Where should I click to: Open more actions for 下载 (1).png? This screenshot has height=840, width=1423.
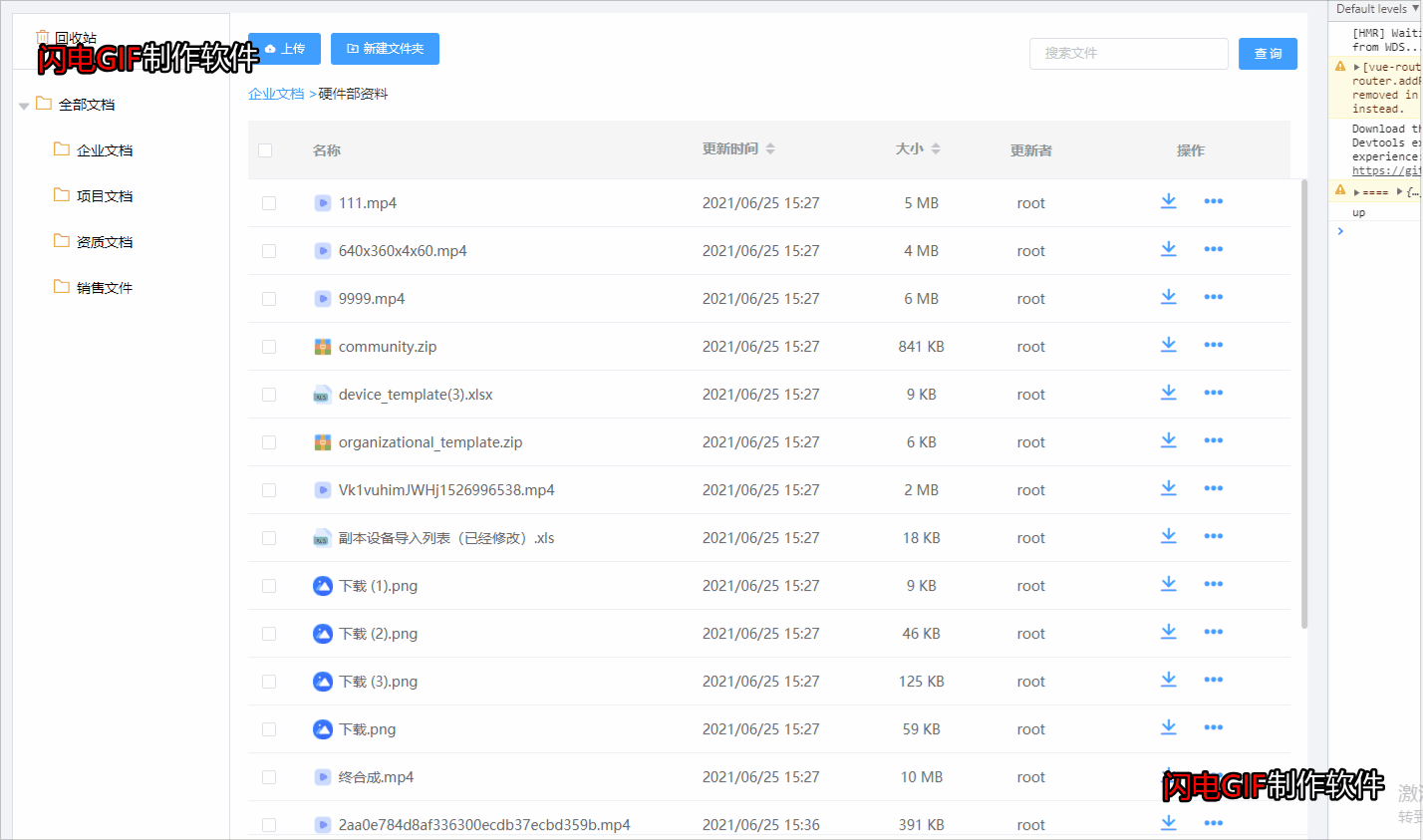(x=1213, y=584)
